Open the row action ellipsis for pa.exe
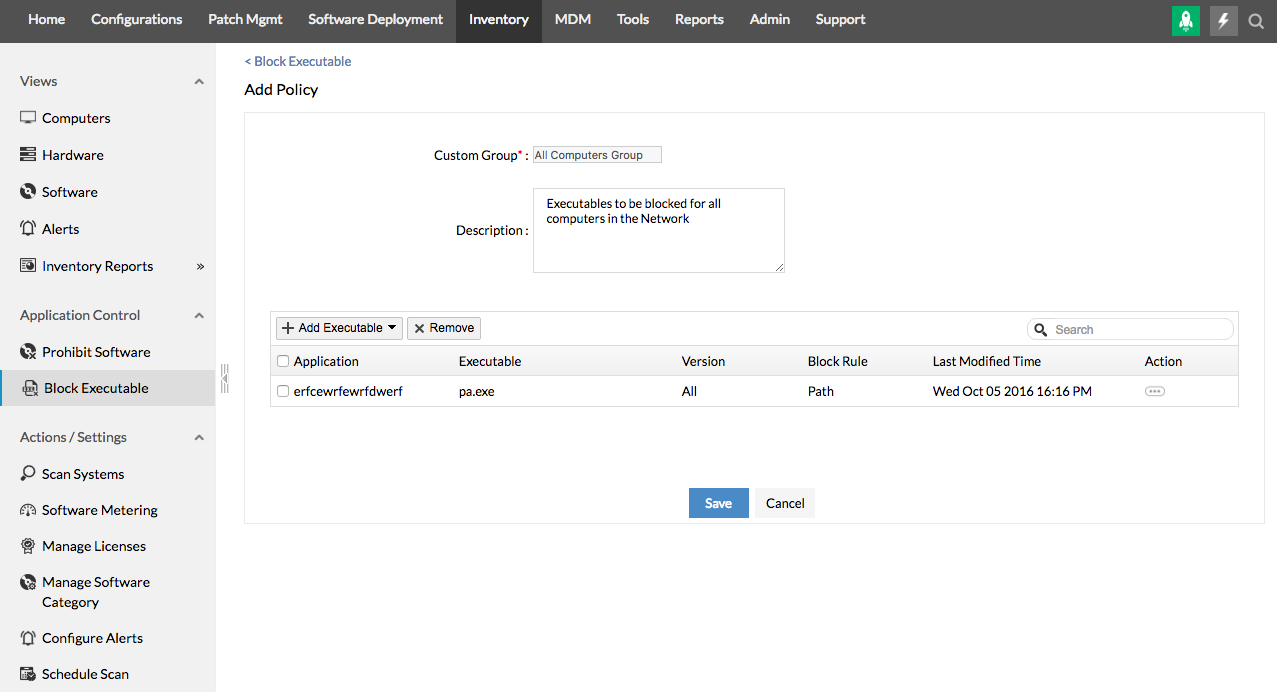 pyautogui.click(x=1154, y=392)
